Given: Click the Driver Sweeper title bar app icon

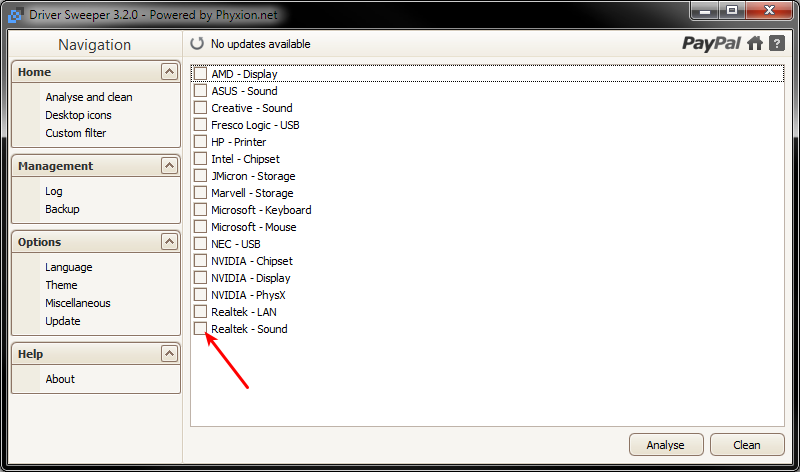Looking at the screenshot, I should click(15, 15).
